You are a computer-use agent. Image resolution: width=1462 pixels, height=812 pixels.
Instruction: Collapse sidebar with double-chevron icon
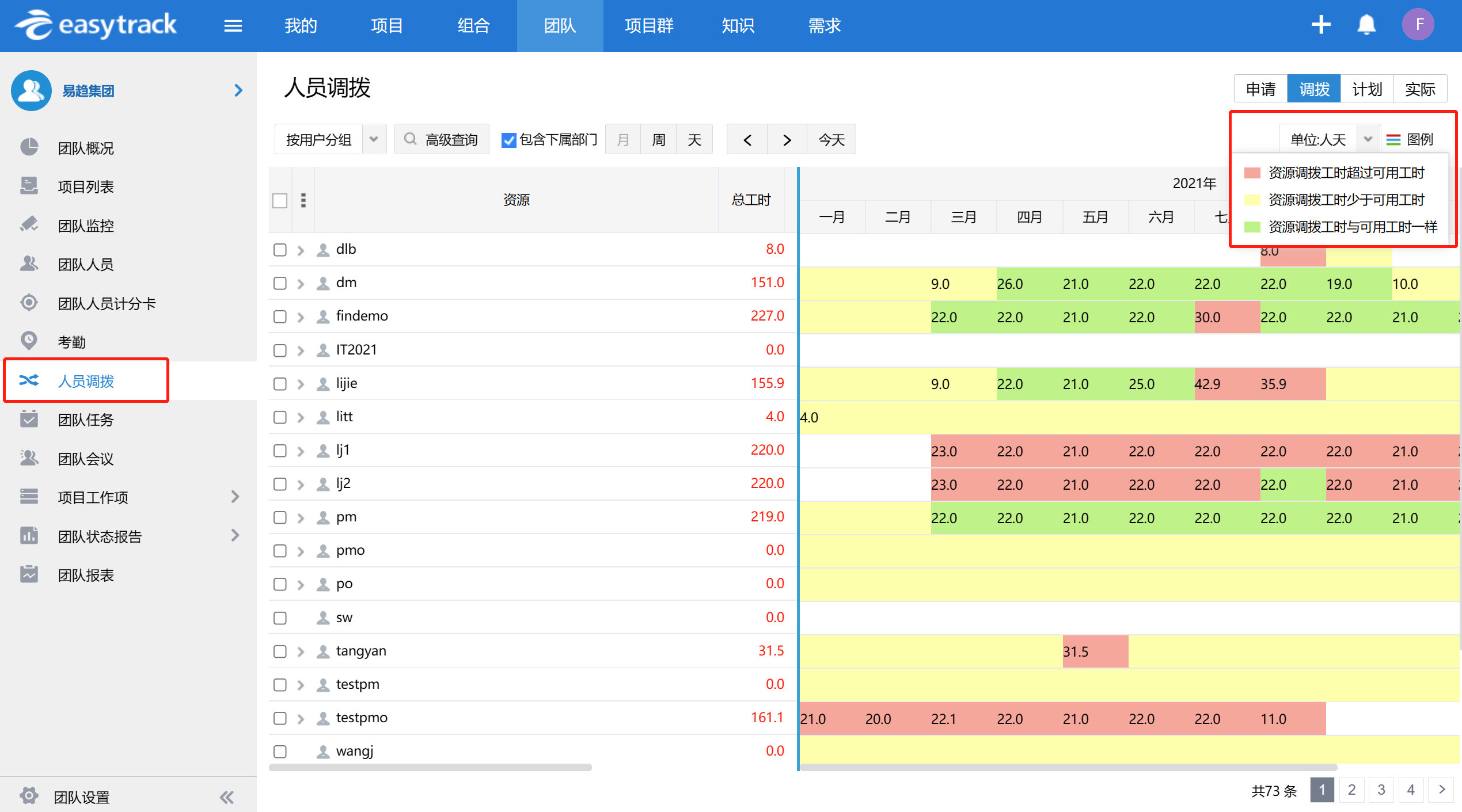coord(227,797)
